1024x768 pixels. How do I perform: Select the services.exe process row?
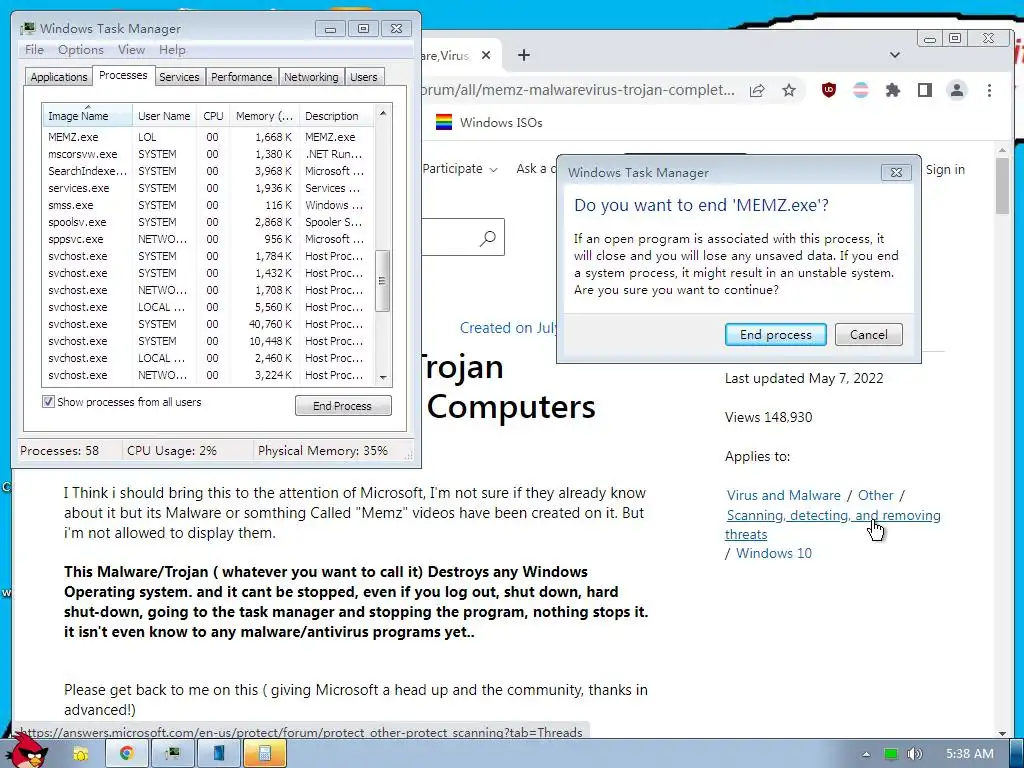(208, 188)
